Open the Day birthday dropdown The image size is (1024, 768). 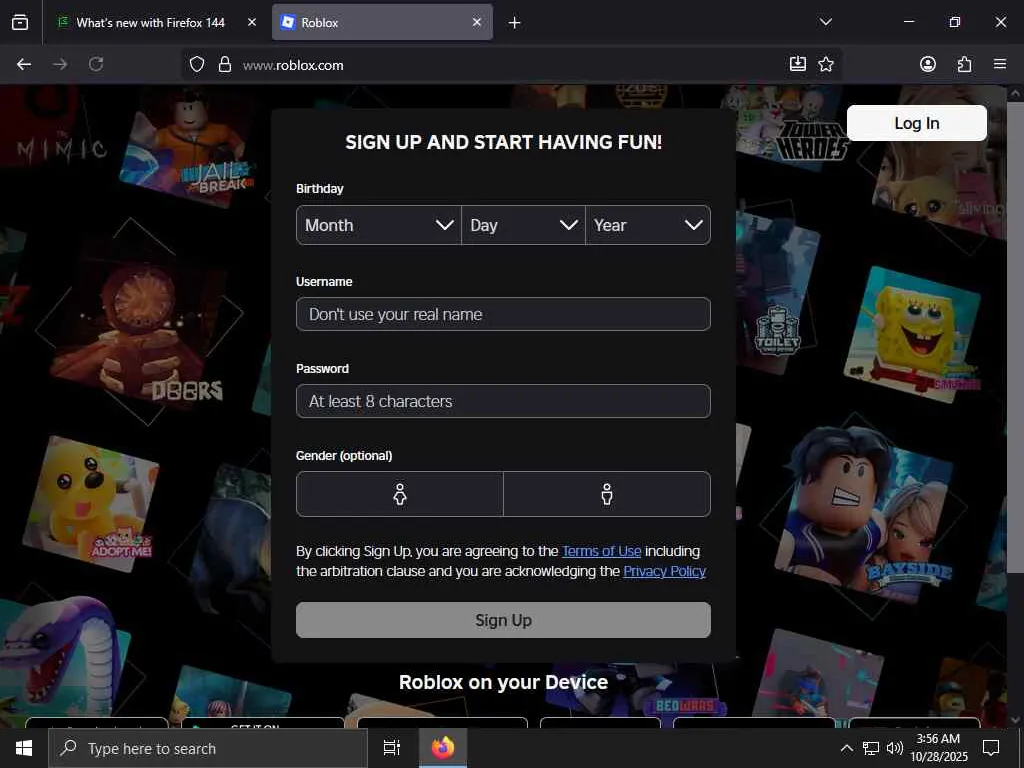pyautogui.click(x=523, y=225)
